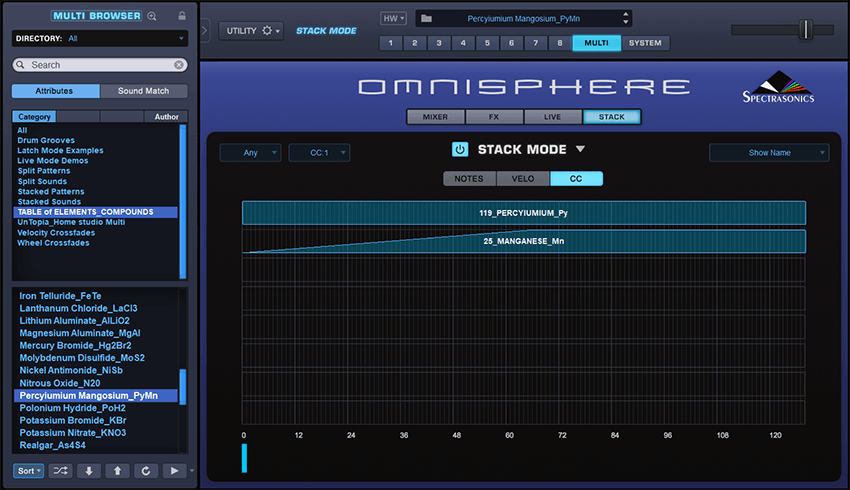Open the patch folder icon
This screenshot has height=490, width=850.
point(427,18)
